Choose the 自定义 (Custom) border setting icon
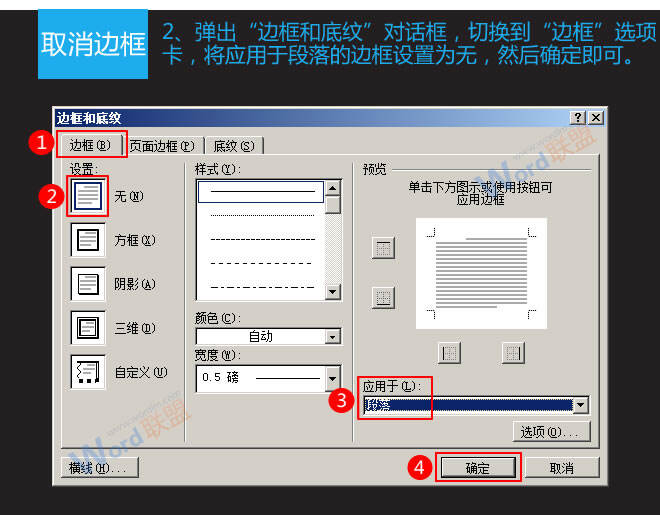 pos(88,372)
